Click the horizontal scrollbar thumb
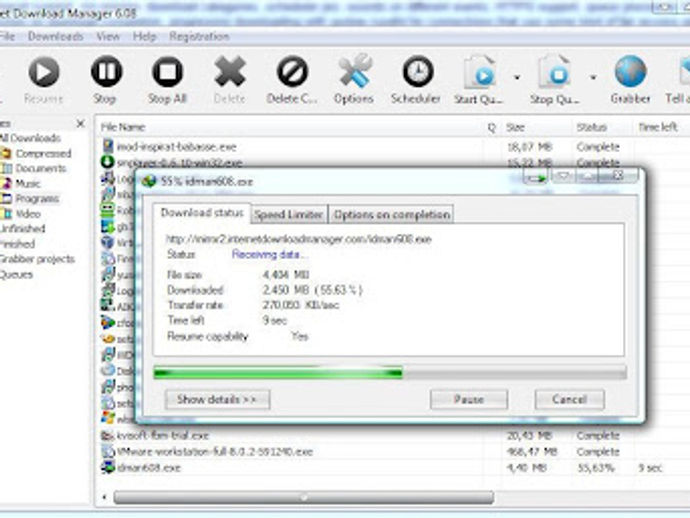 pyautogui.click(x=304, y=498)
